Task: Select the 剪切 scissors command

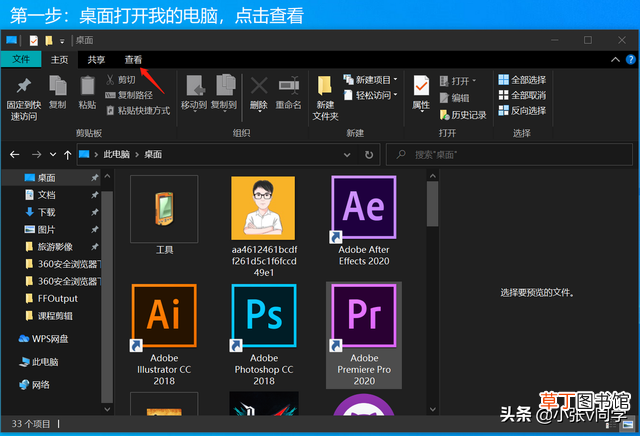Action: (x=121, y=80)
